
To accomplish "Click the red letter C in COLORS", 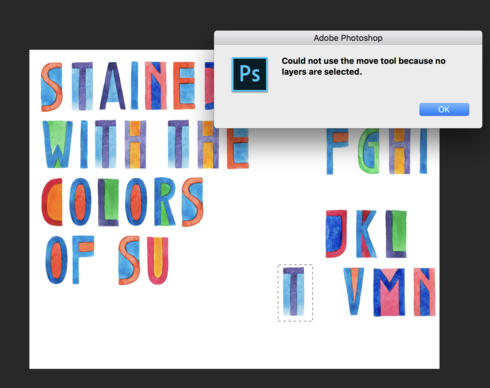I will click(x=52, y=202).
